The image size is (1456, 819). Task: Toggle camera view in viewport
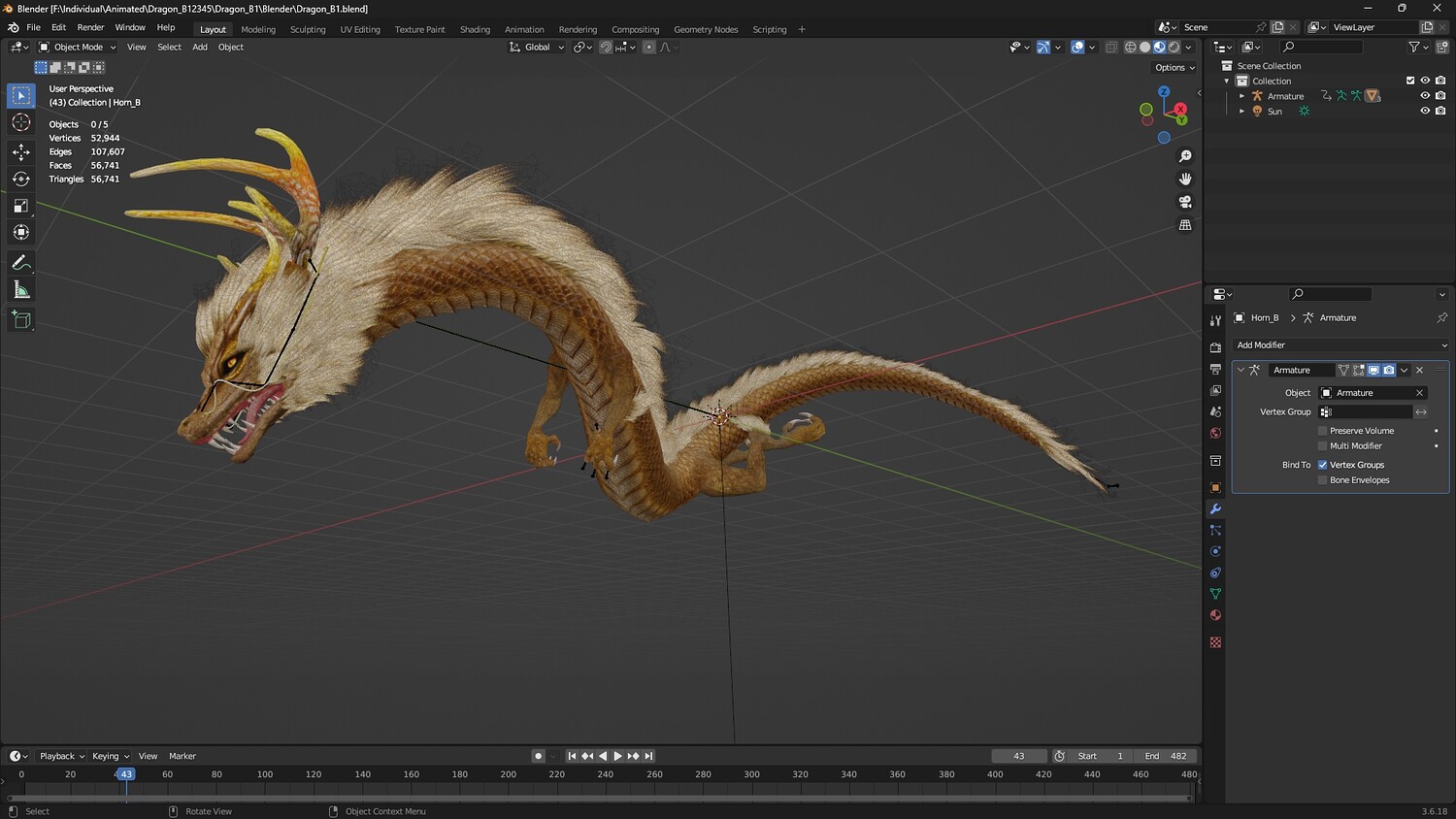pos(1185,202)
